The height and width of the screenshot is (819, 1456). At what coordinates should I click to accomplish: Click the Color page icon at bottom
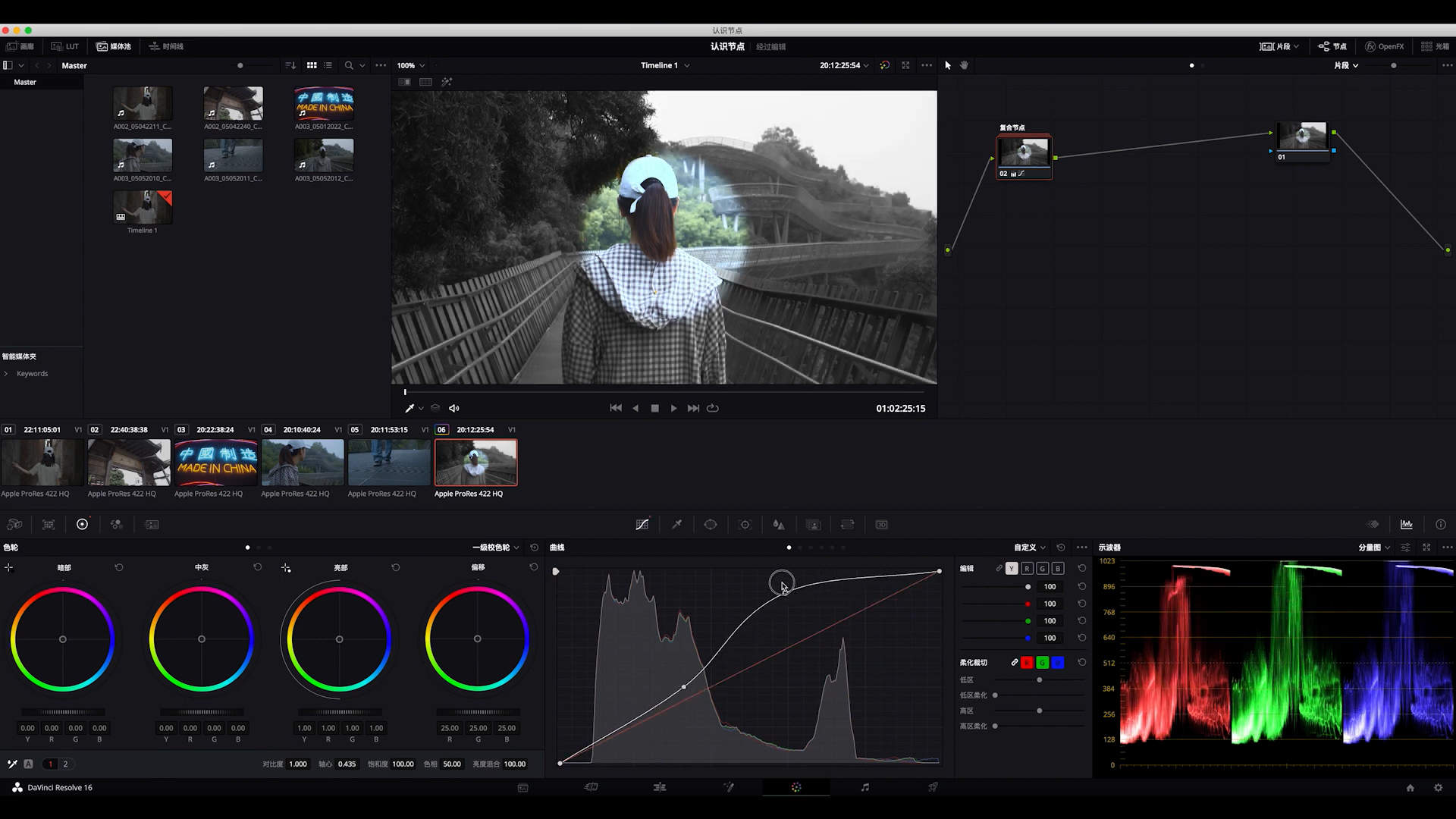pyautogui.click(x=796, y=788)
